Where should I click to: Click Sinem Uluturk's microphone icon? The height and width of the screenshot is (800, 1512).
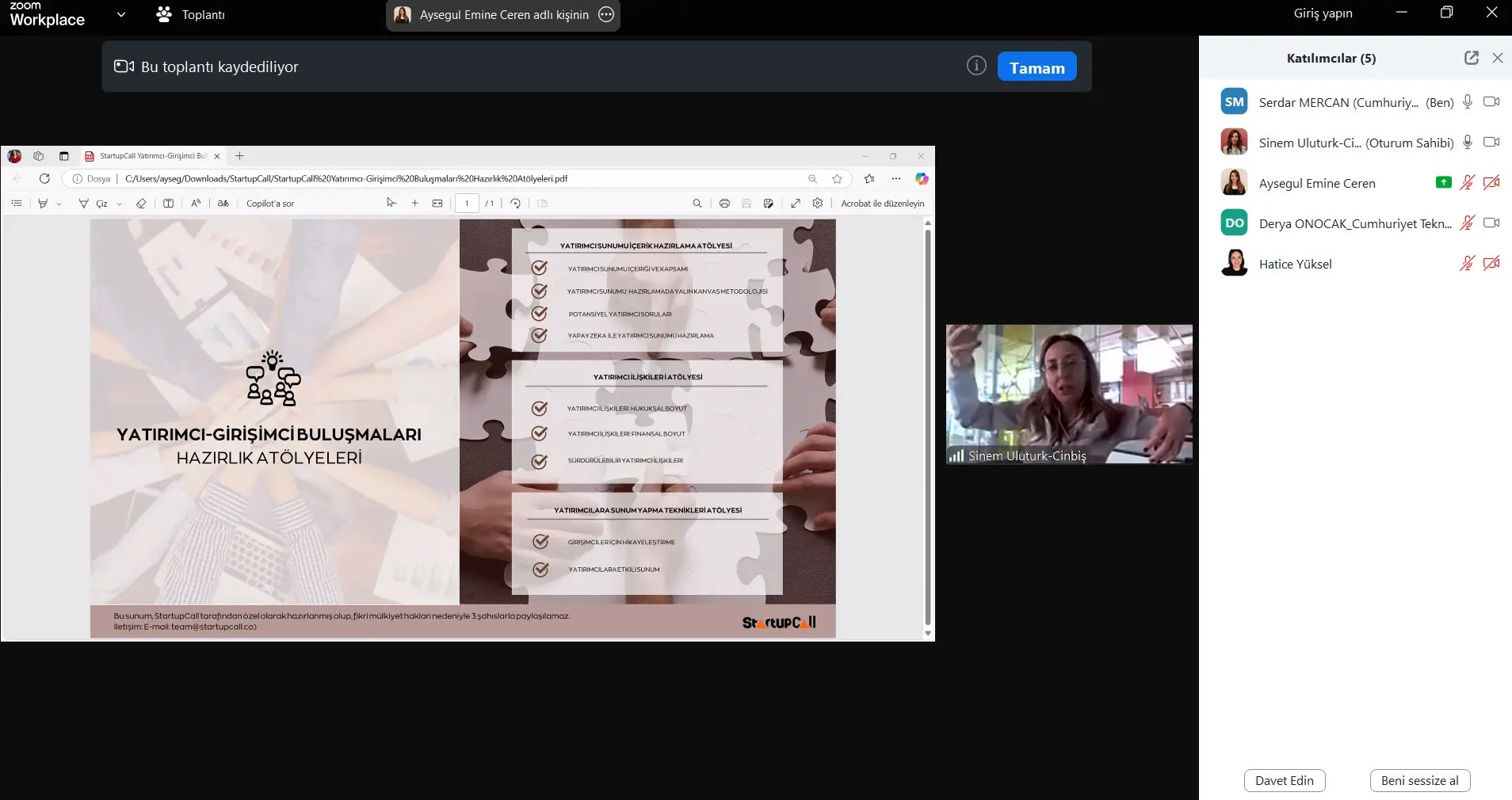[x=1468, y=143]
